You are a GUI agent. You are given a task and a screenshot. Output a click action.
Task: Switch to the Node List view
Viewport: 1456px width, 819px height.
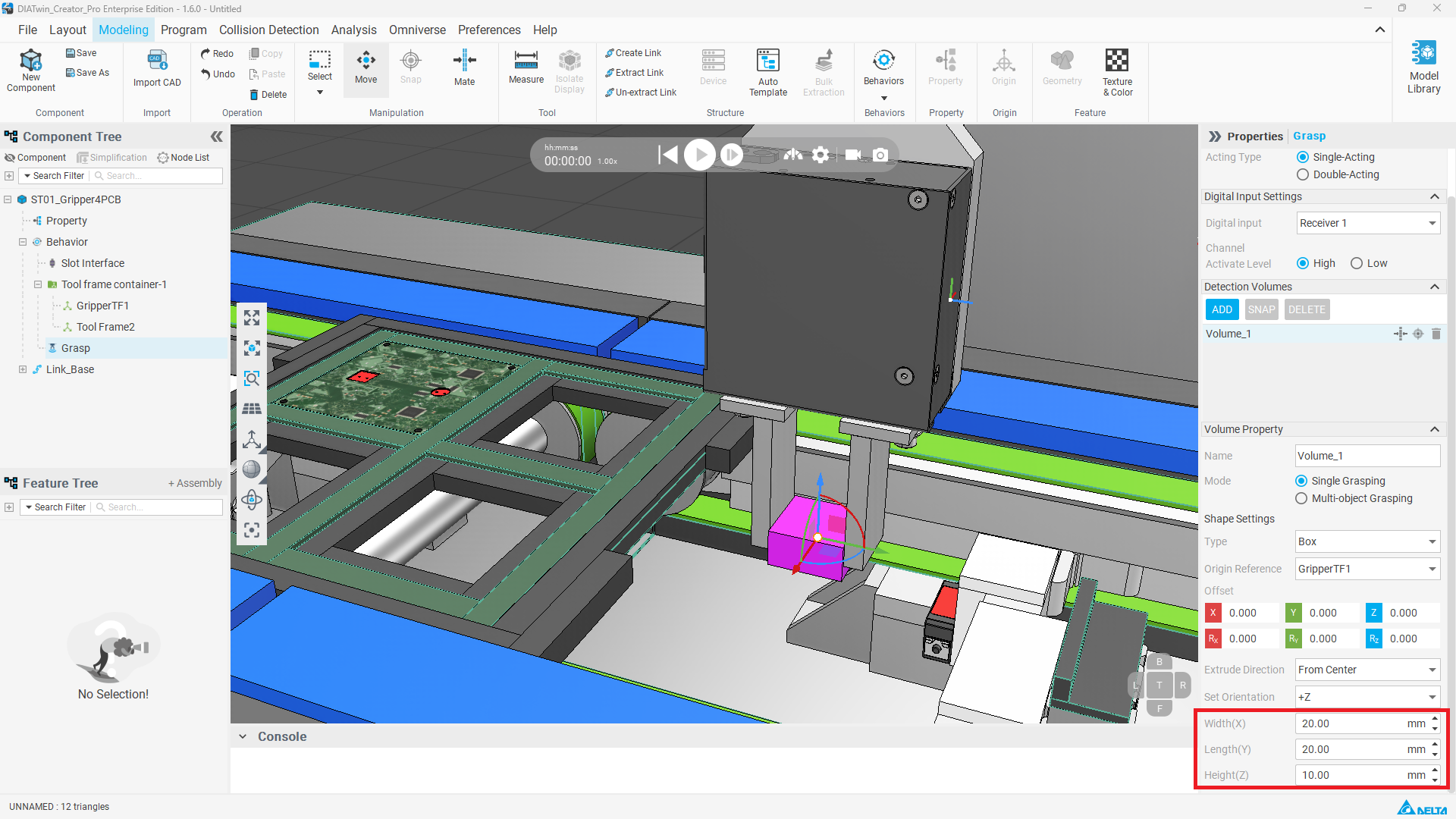[184, 158]
